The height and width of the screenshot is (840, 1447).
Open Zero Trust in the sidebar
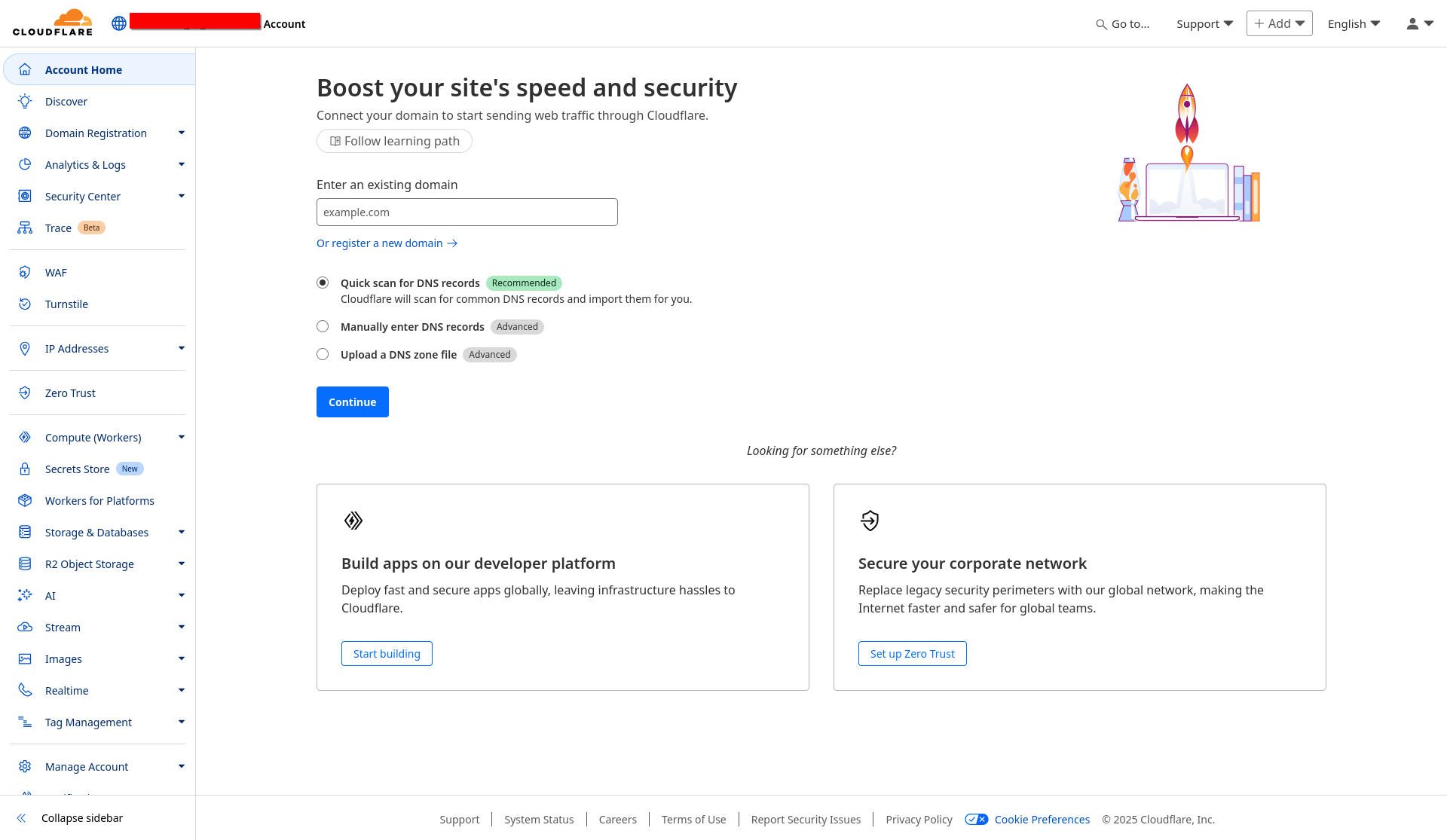[70, 393]
